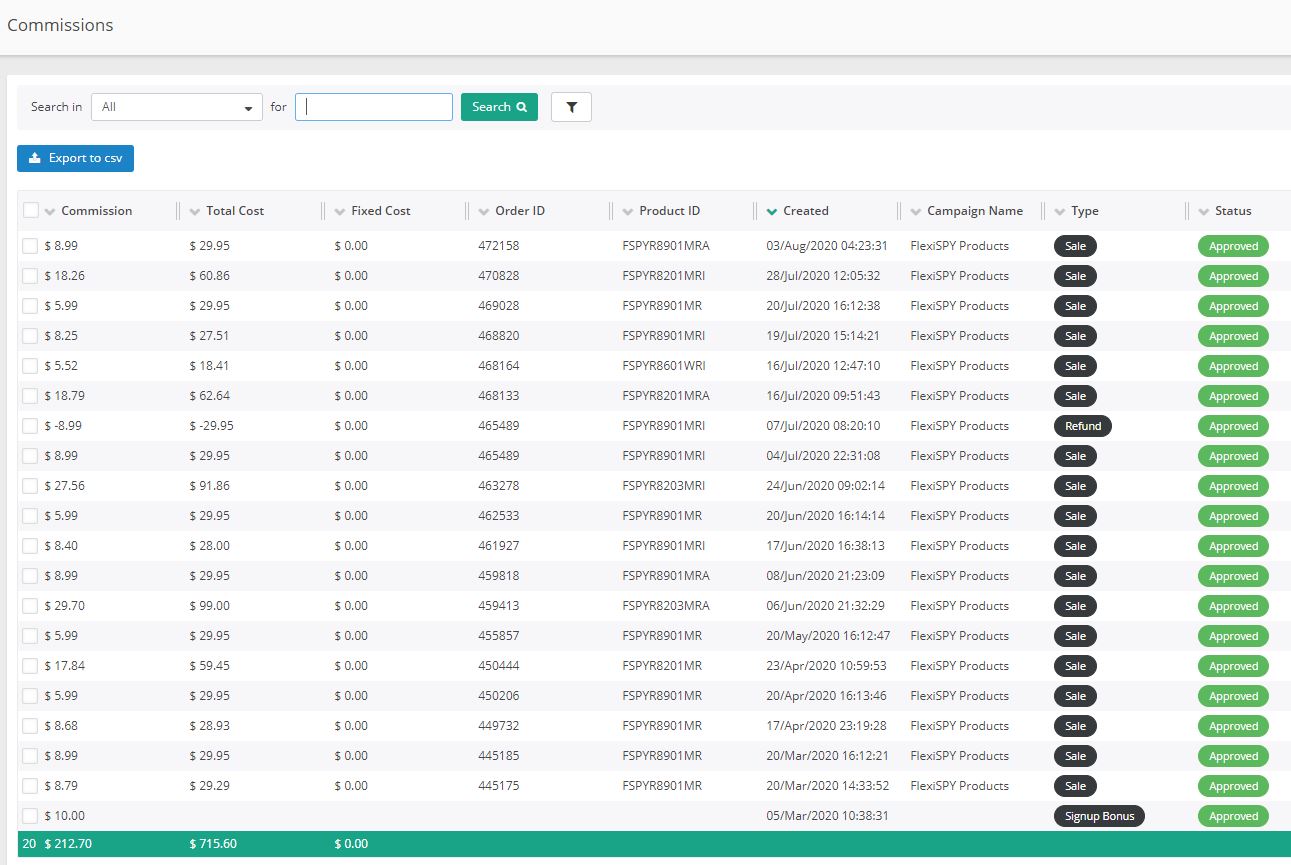Check the row for order 469028

click(30, 306)
